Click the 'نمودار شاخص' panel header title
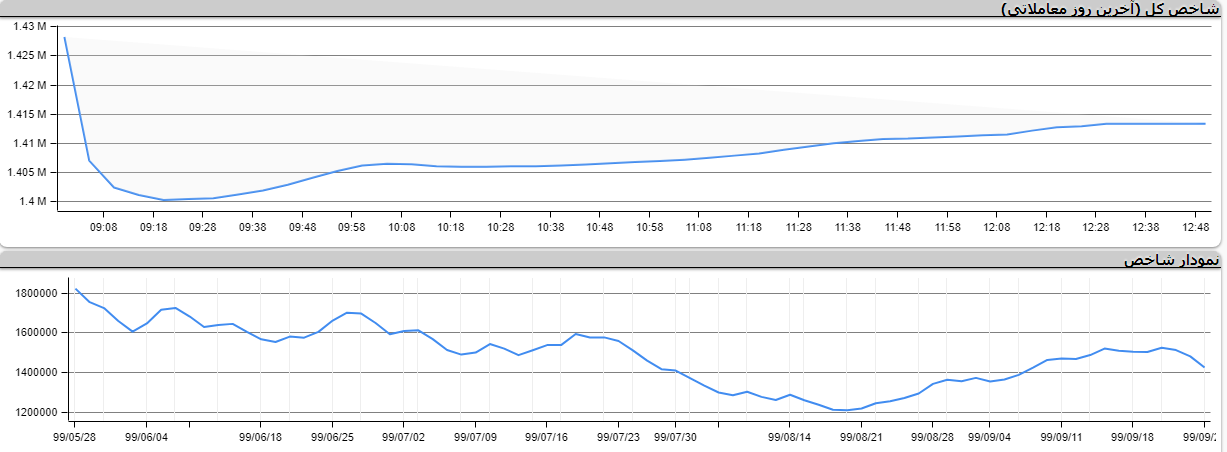 1171,260
